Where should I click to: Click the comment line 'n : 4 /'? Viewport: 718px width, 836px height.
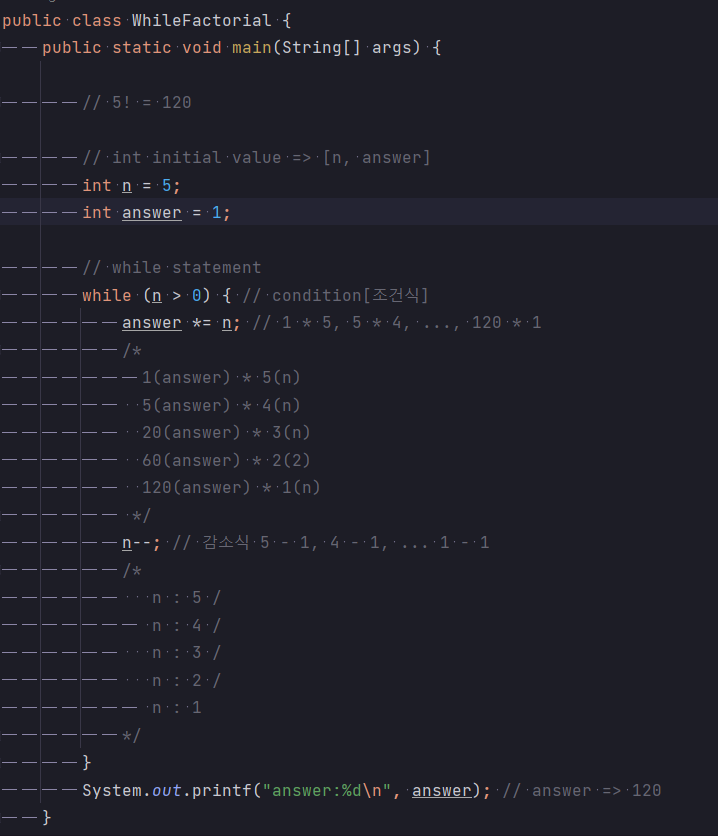tap(187, 625)
